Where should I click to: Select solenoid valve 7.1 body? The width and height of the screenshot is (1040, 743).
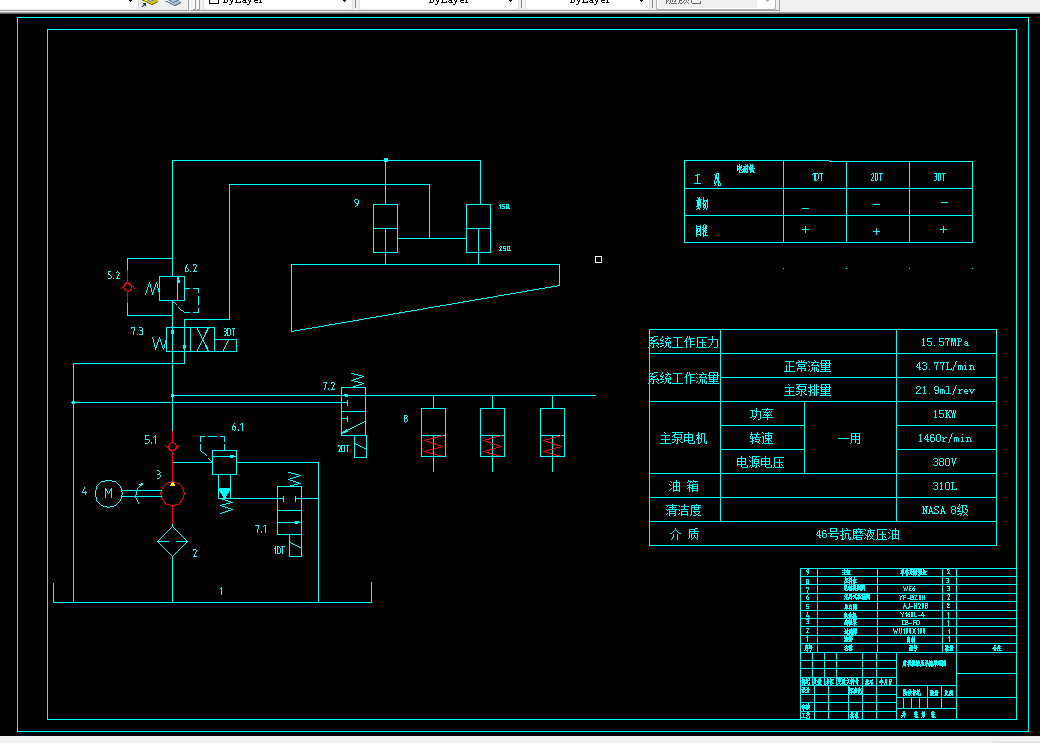[x=289, y=510]
